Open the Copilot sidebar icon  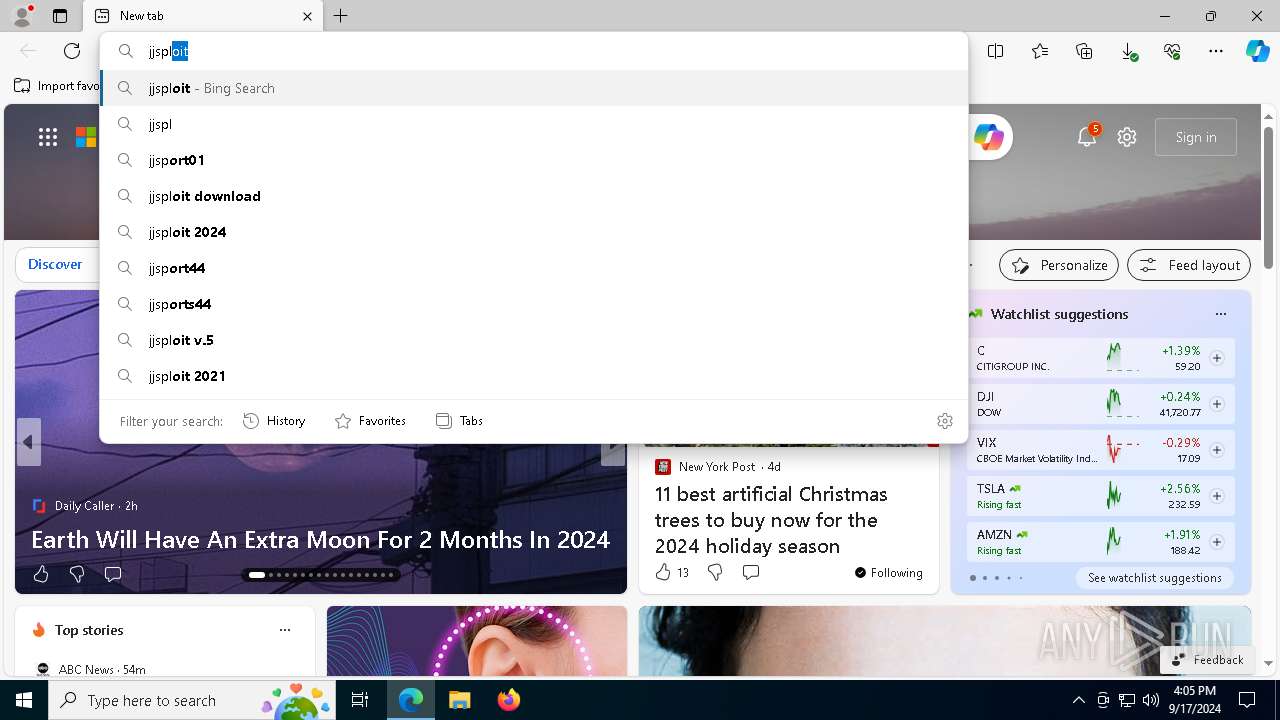(1257, 51)
